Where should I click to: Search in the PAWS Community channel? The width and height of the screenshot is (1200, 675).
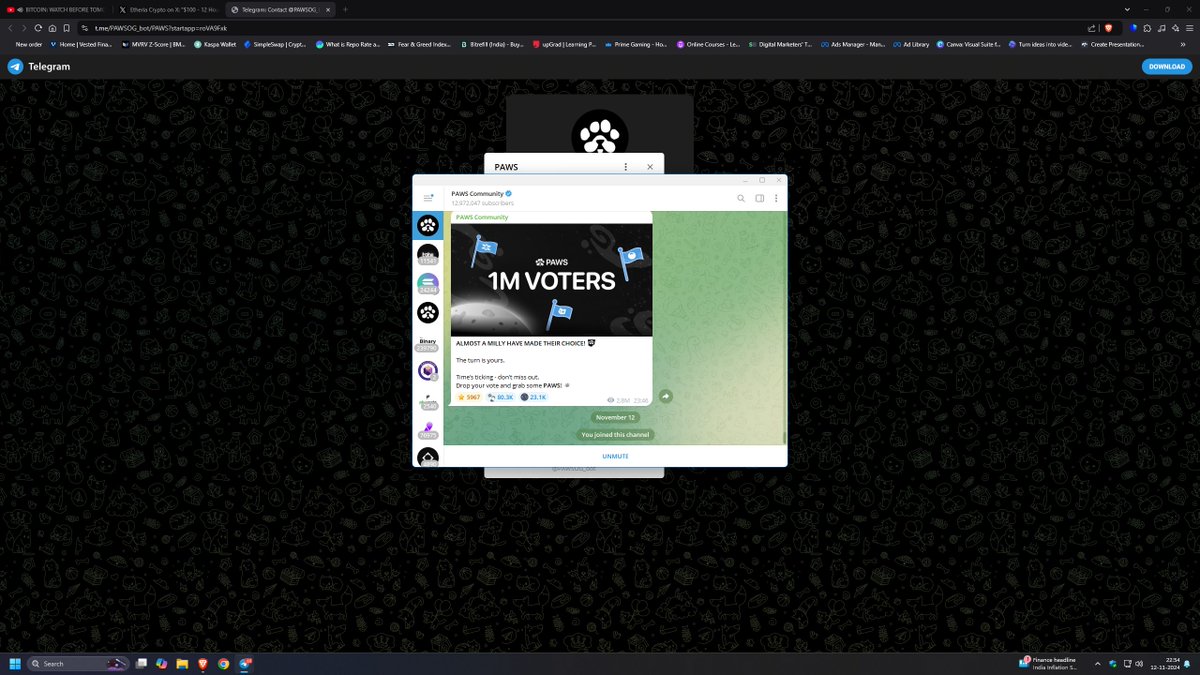click(741, 198)
